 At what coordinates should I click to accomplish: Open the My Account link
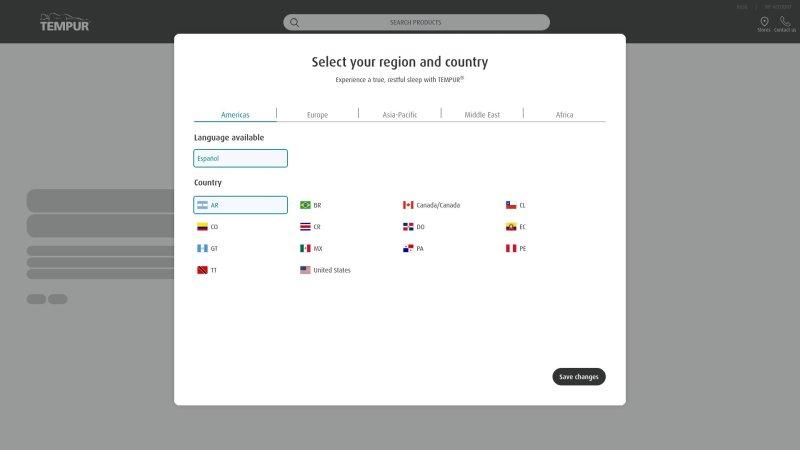pyautogui.click(x=777, y=7)
